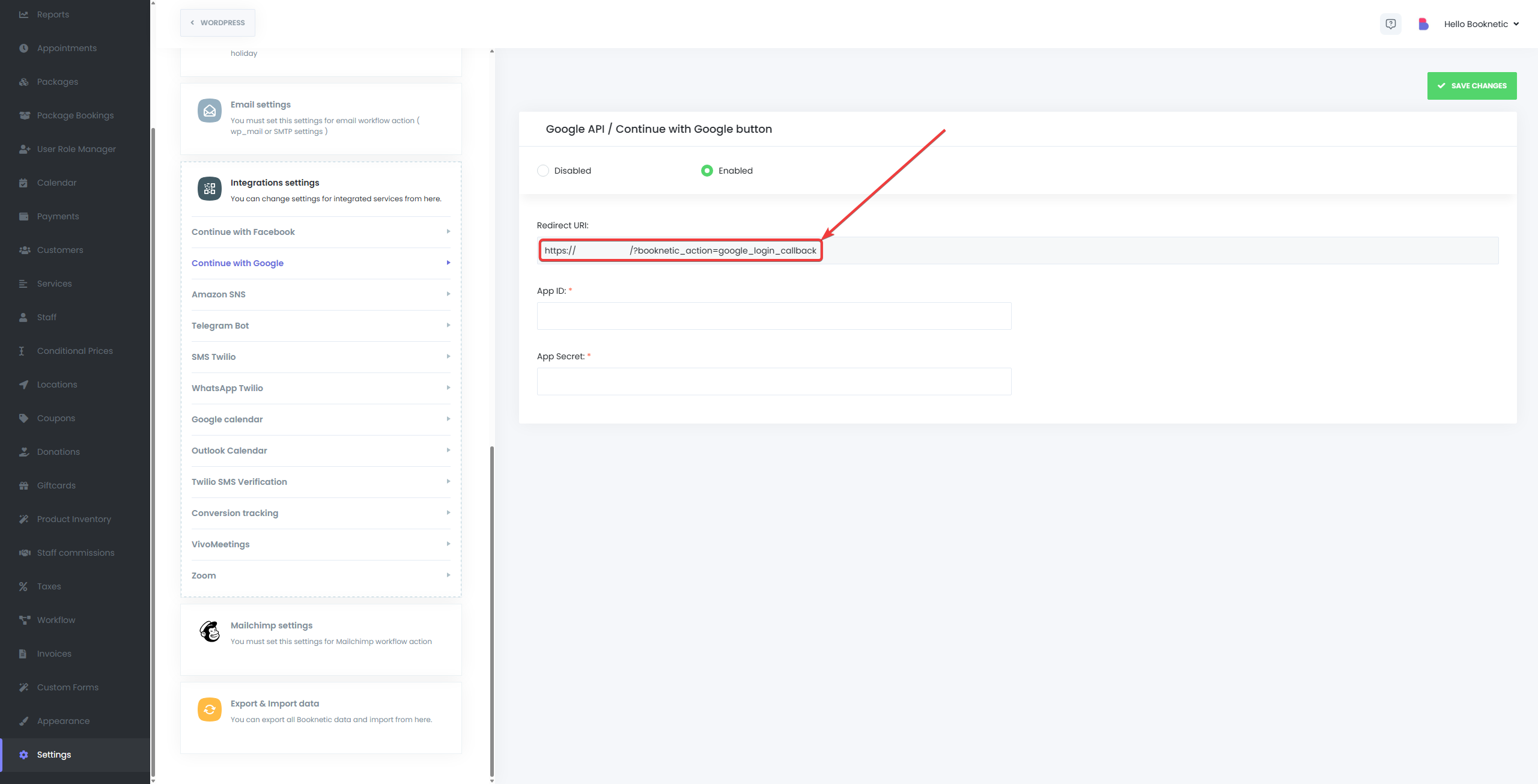Viewport: 1538px width, 784px height.
Task: Click the WordPress back button
Action: [217, 23]
